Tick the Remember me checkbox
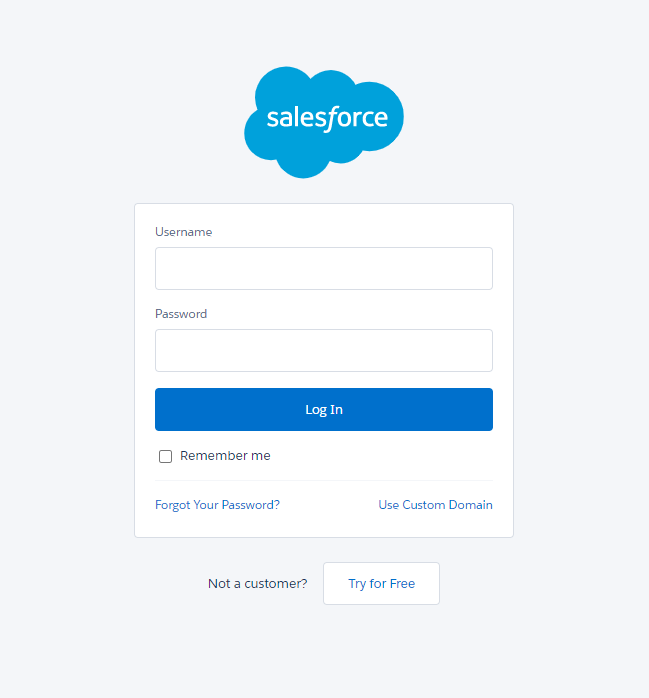The image size is (649, 698). tap(165, 456)
